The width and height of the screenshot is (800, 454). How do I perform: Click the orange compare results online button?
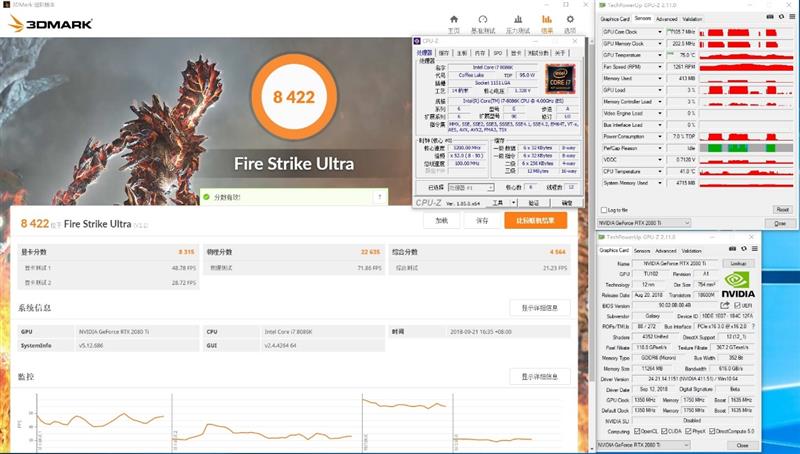coord(536,220)
